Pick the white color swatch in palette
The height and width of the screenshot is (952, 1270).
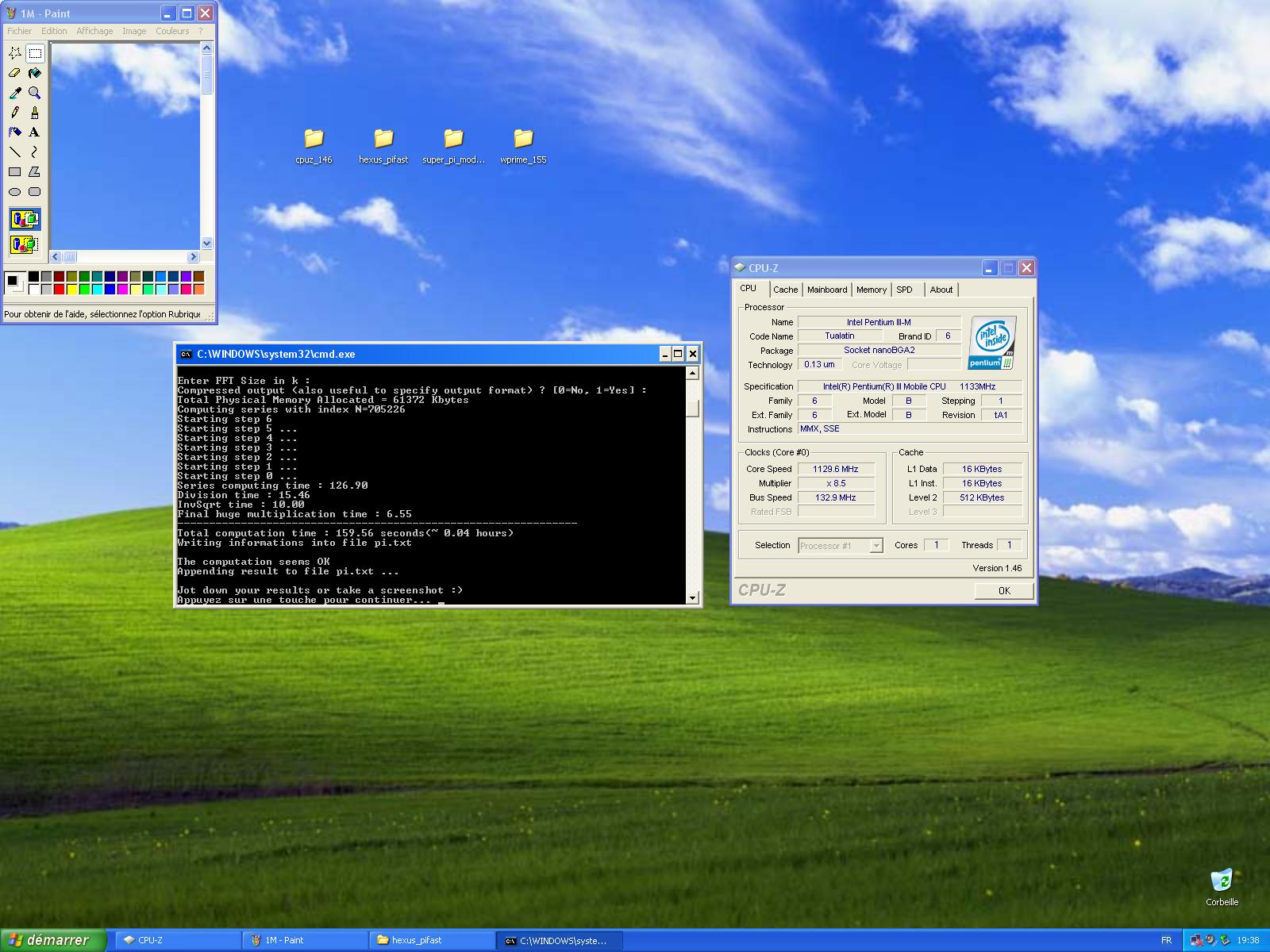pyautogui.click(x=33, y=289)
